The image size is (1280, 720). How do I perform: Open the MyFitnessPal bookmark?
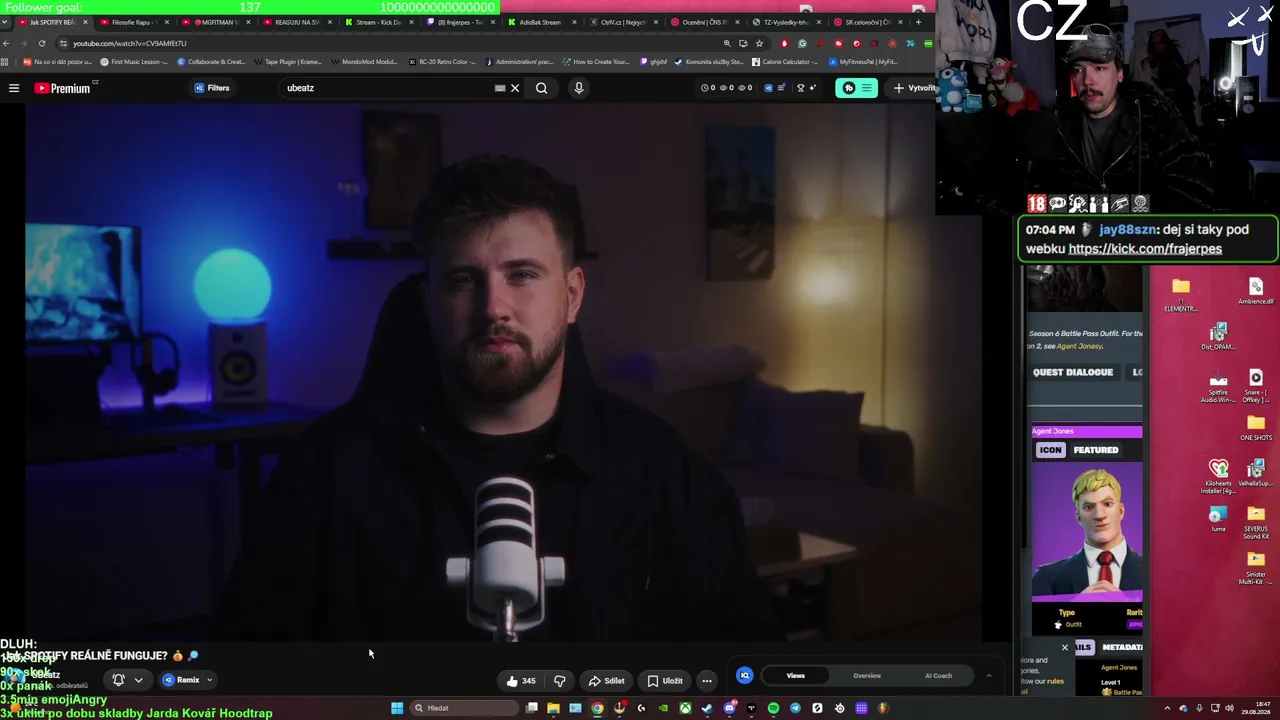coord(863,62)
